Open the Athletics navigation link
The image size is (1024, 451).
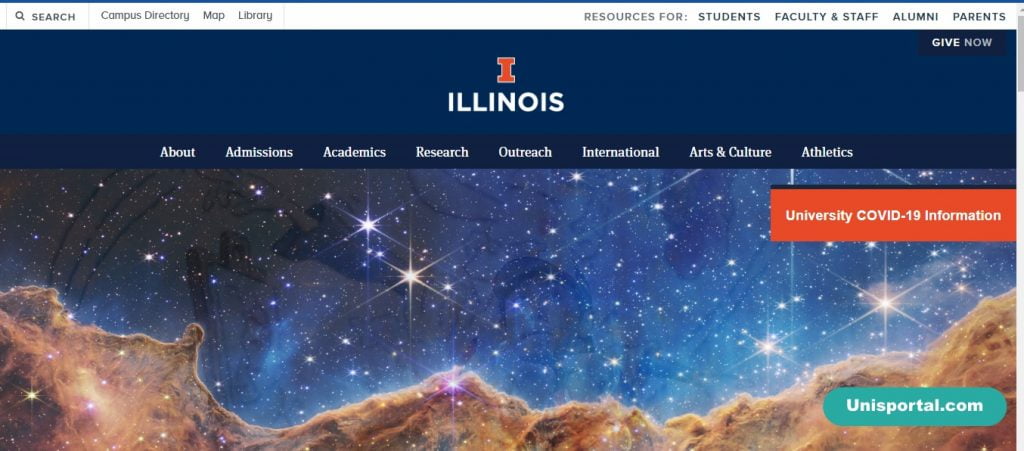(x=827, y=152)
